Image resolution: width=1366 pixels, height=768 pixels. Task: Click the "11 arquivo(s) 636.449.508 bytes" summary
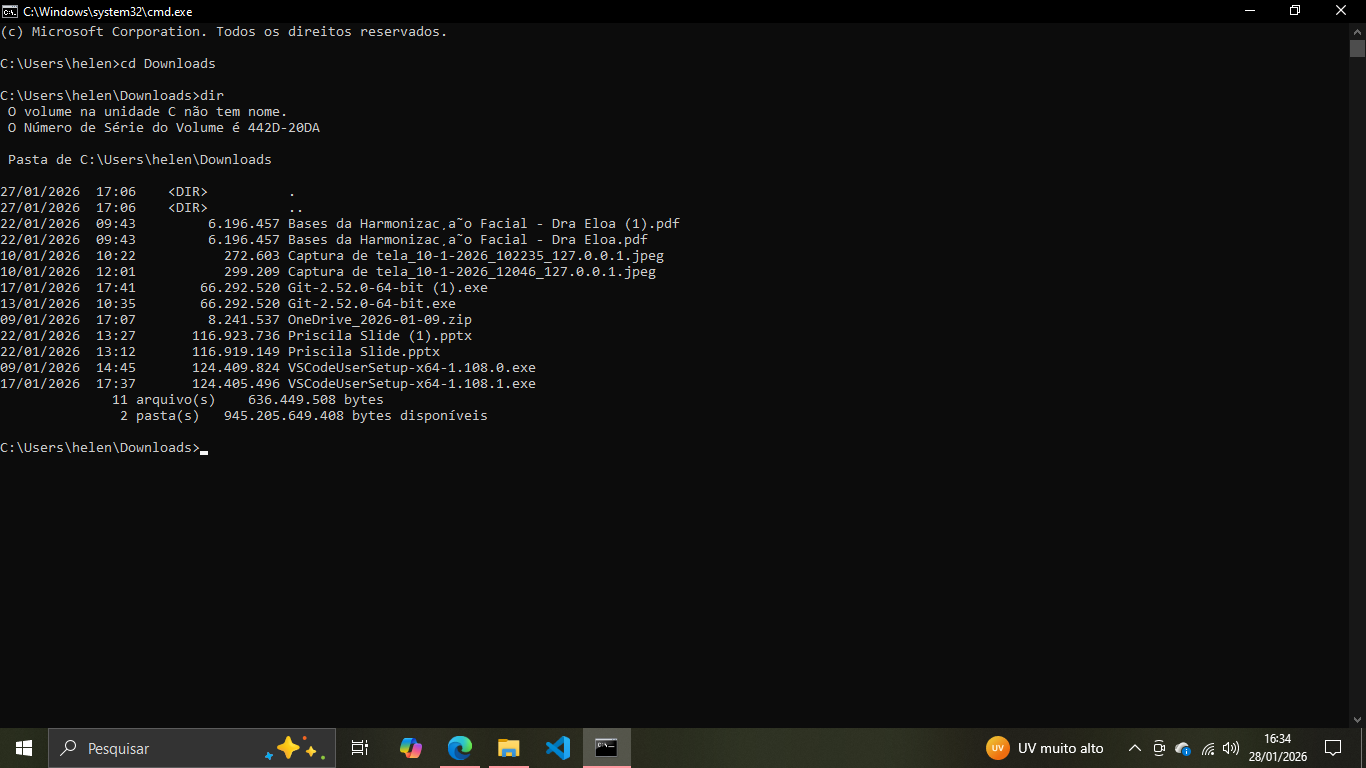coord(248,399)
